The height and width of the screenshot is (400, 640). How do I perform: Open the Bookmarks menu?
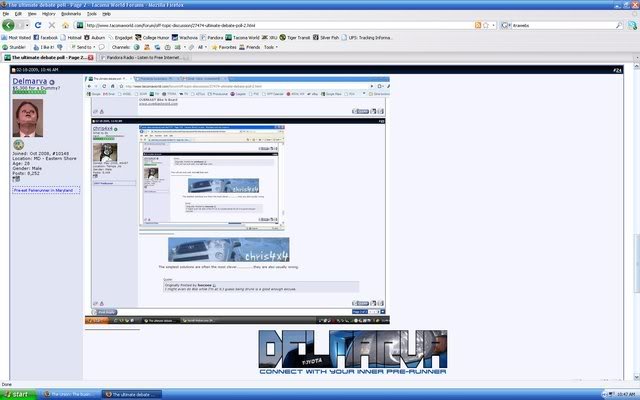pos(71,14)
